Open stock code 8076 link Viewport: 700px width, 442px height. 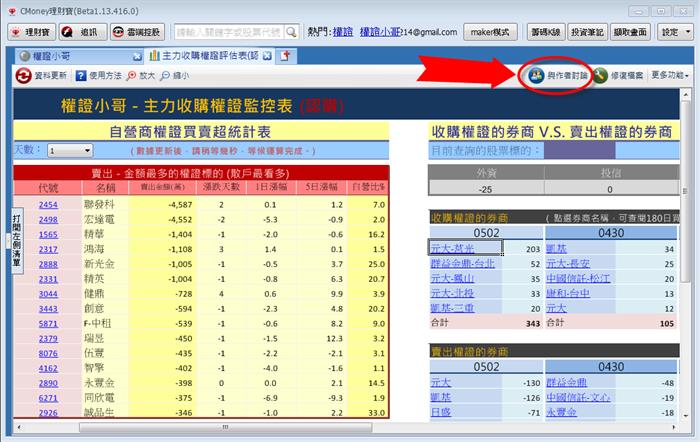tap(48, 353)
